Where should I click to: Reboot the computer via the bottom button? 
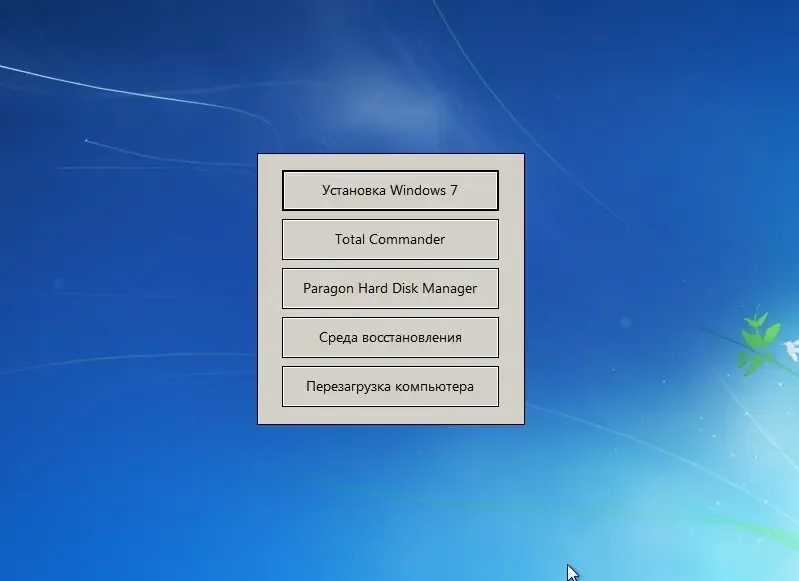390,386
